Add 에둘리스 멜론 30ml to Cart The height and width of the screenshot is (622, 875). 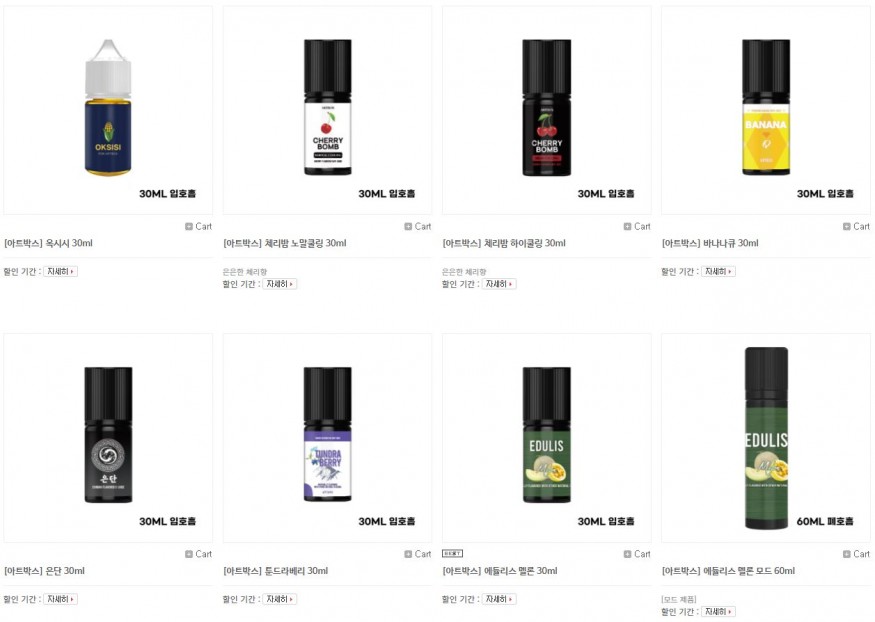[x=637, y=554]
